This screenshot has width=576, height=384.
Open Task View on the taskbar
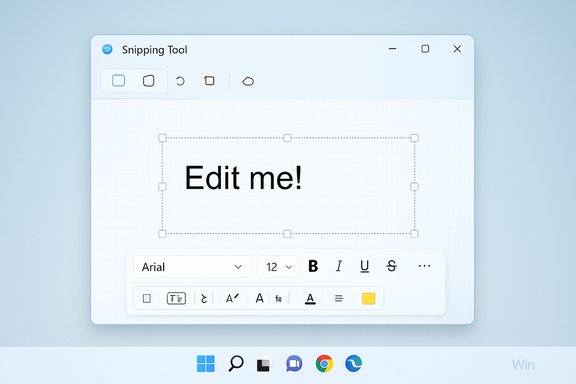tap(264, 364)
